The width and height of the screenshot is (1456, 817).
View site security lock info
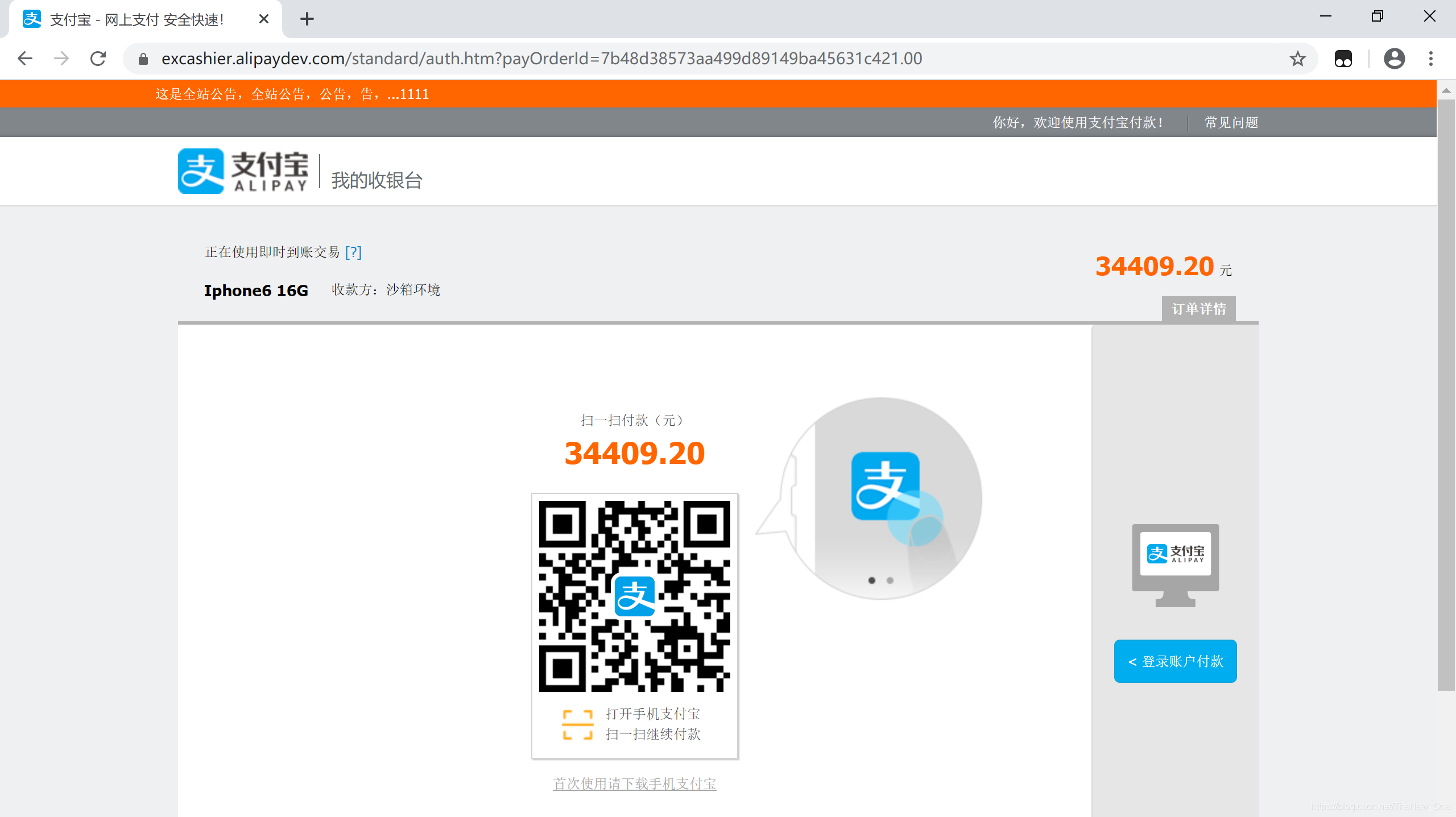pyautogui.click(x=143, y=59)
